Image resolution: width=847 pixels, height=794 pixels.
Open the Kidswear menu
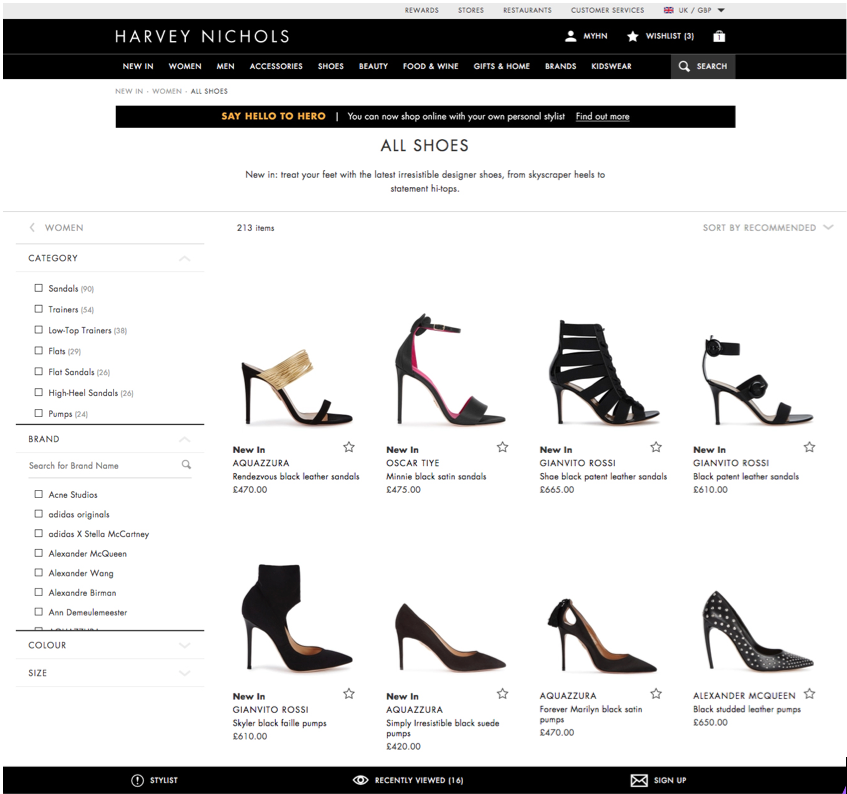point(611,66)
